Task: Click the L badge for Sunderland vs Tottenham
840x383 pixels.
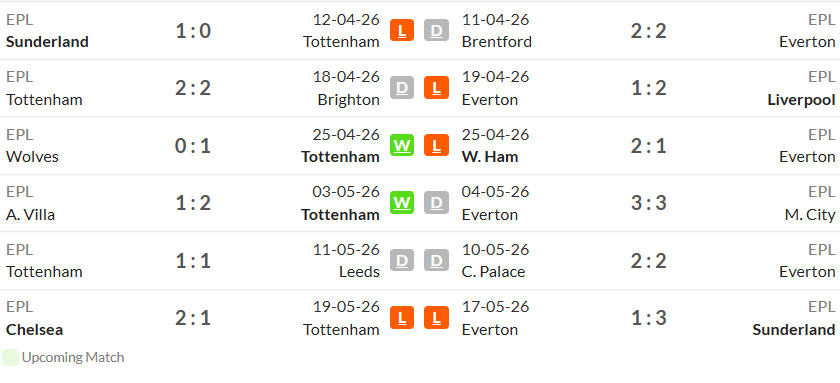Action: 402,30
